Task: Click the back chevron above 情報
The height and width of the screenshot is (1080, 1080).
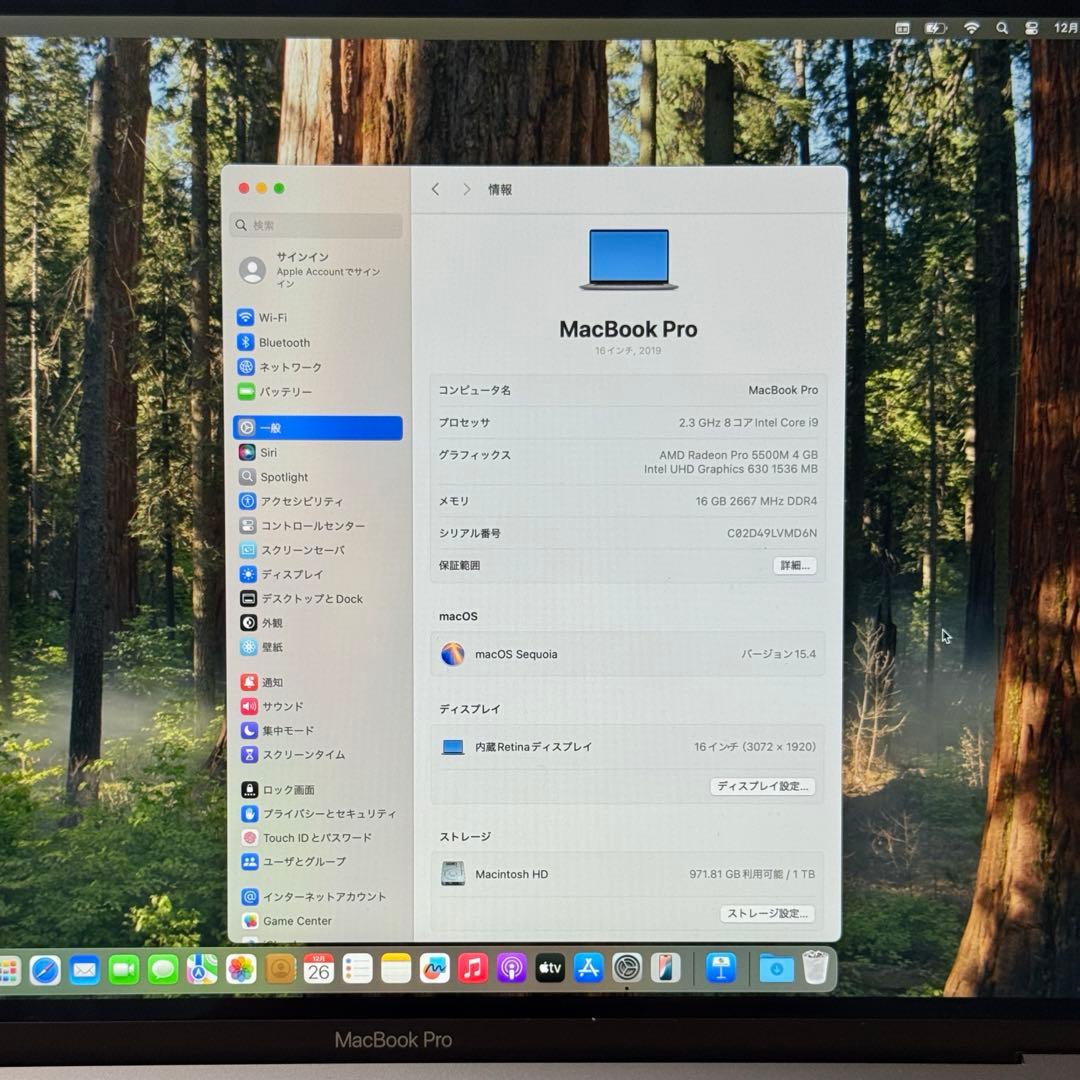Action: coord(435,189)
